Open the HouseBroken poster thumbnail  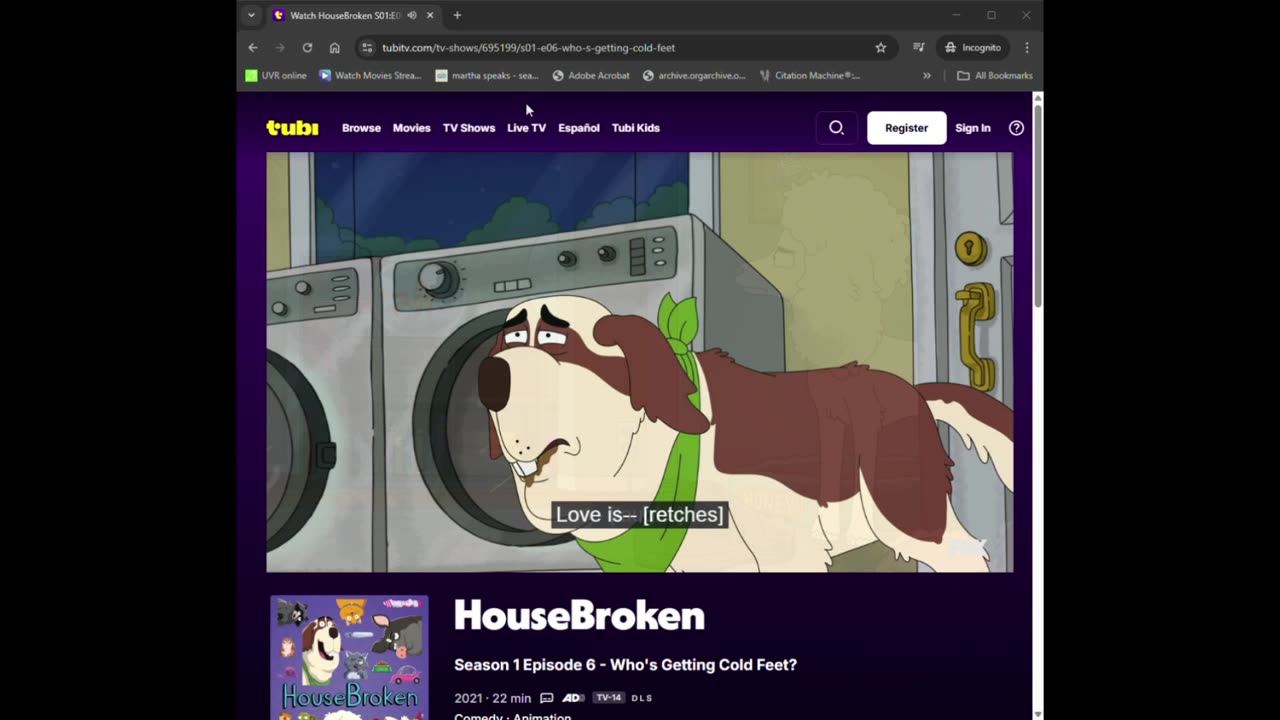point(349,657)
